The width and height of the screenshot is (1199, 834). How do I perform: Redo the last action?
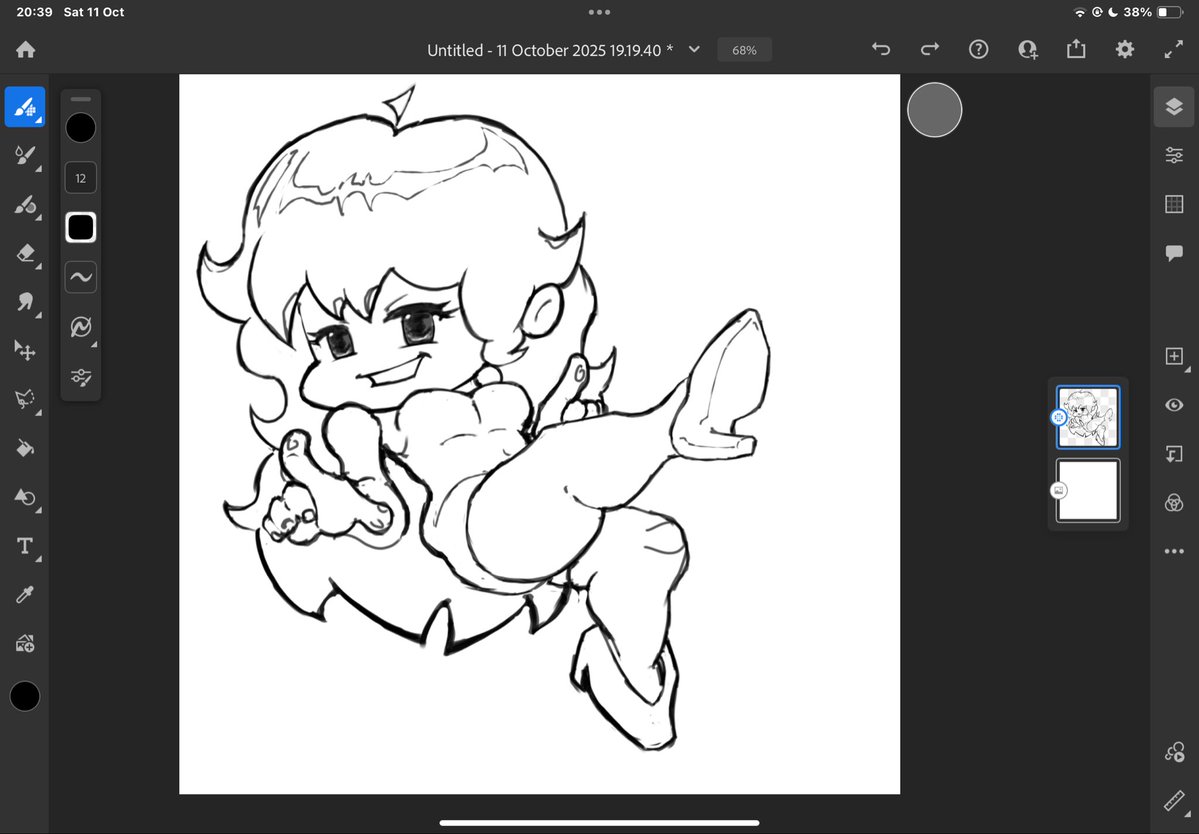pyautogui.click(x=930, y=50)
